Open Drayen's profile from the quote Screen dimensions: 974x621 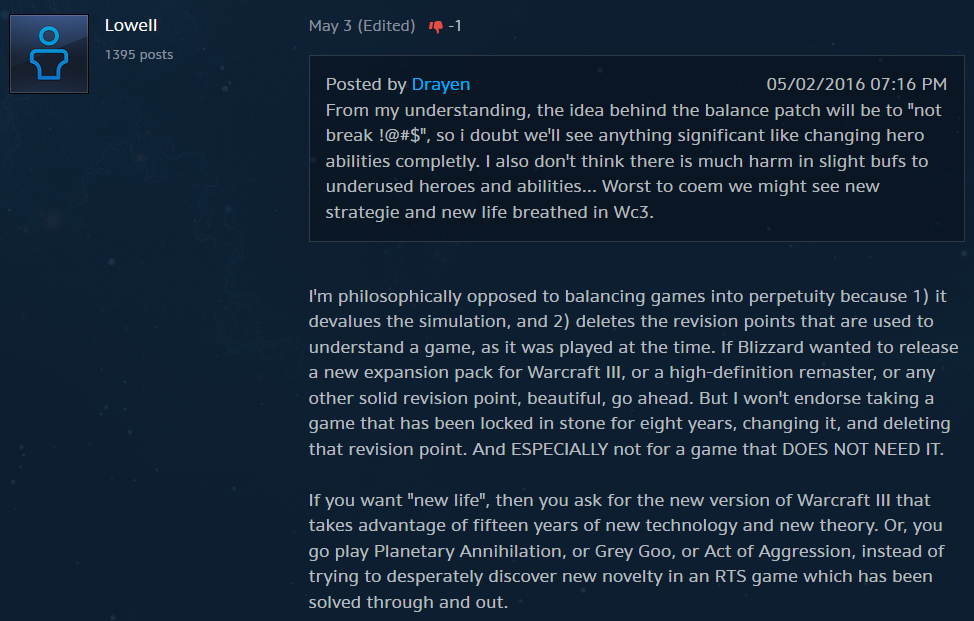click(x=441, y=84)
